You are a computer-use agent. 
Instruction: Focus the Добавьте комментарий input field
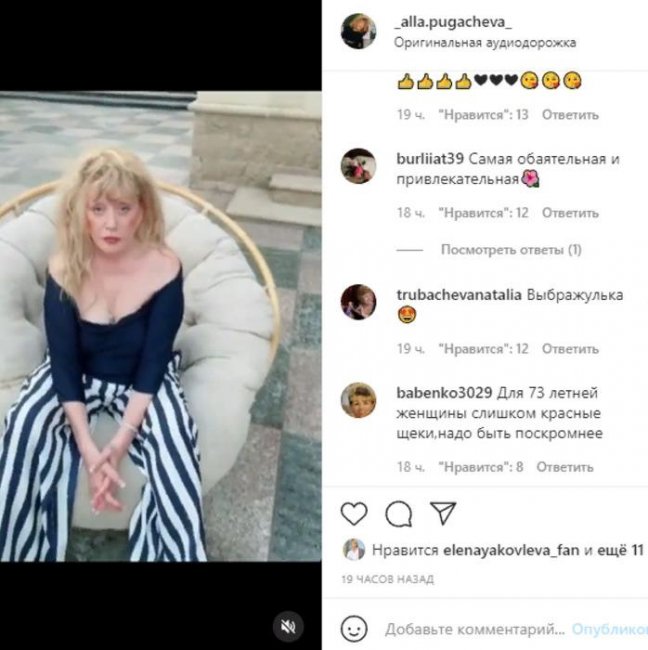pyautogui.click(x=475, y=629)
